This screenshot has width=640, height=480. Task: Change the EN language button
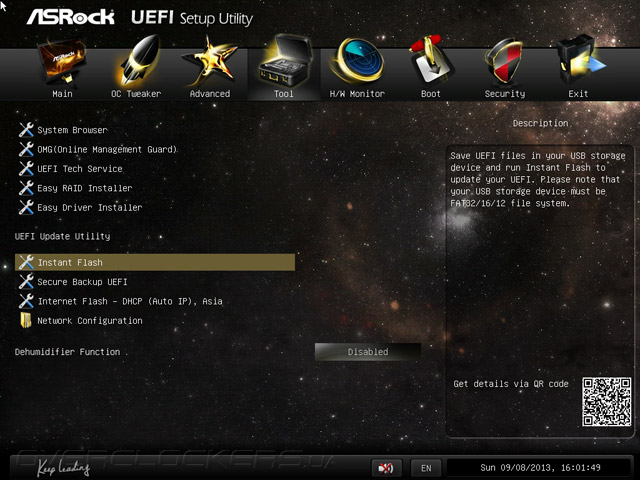426,468
